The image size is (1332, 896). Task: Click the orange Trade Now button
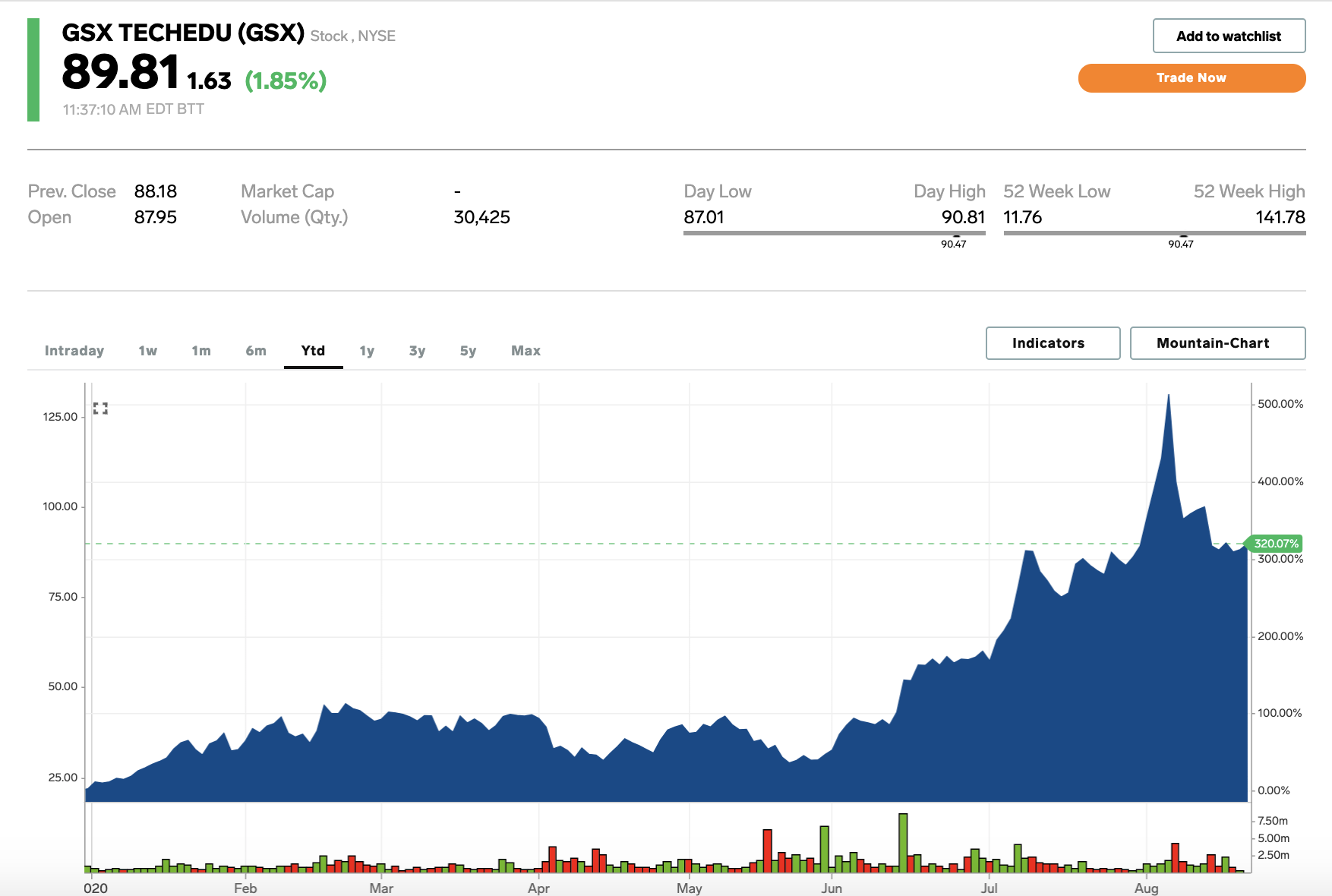[1192, 78]
